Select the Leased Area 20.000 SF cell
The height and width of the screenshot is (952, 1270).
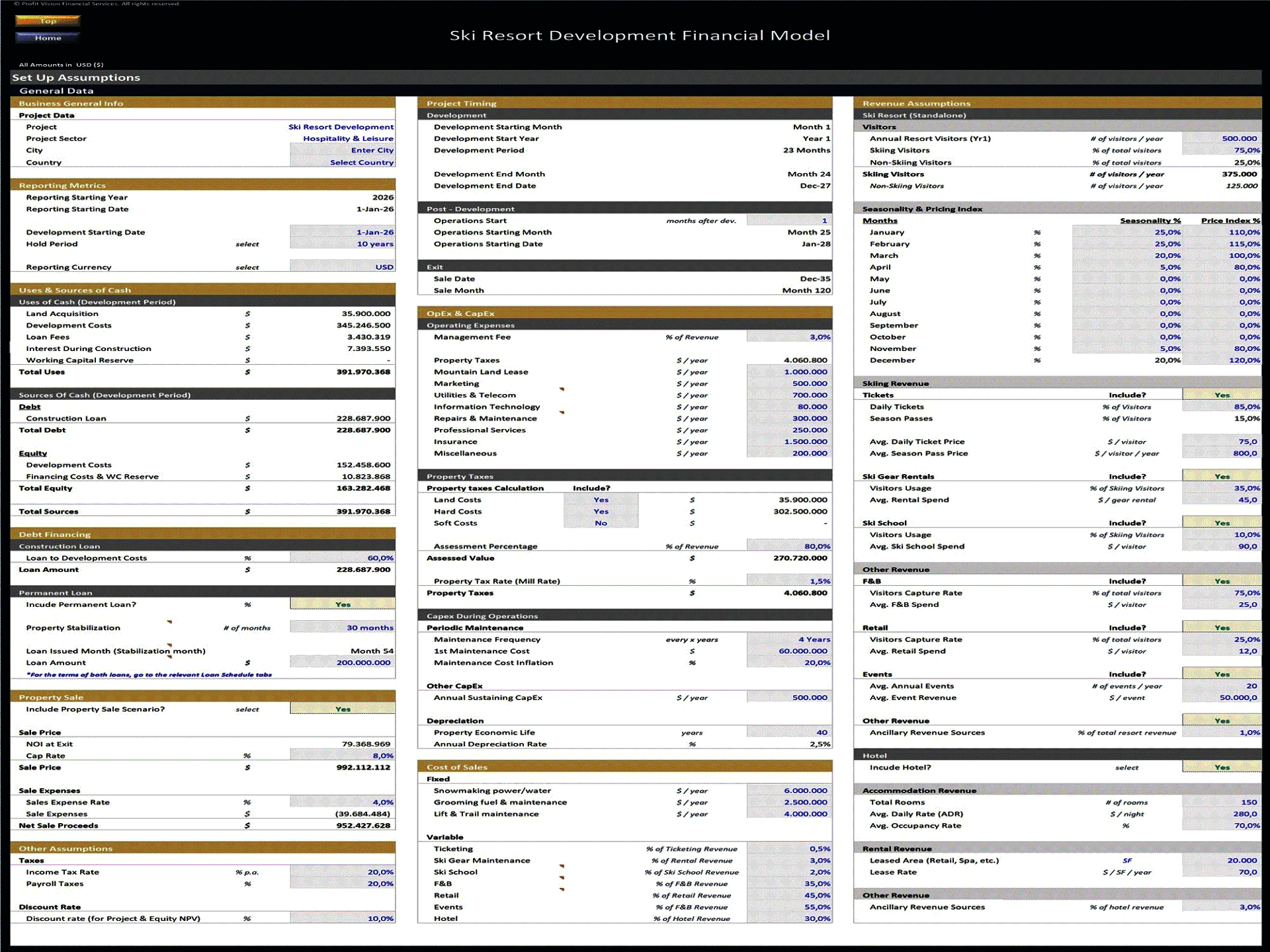coord(1222,861)
